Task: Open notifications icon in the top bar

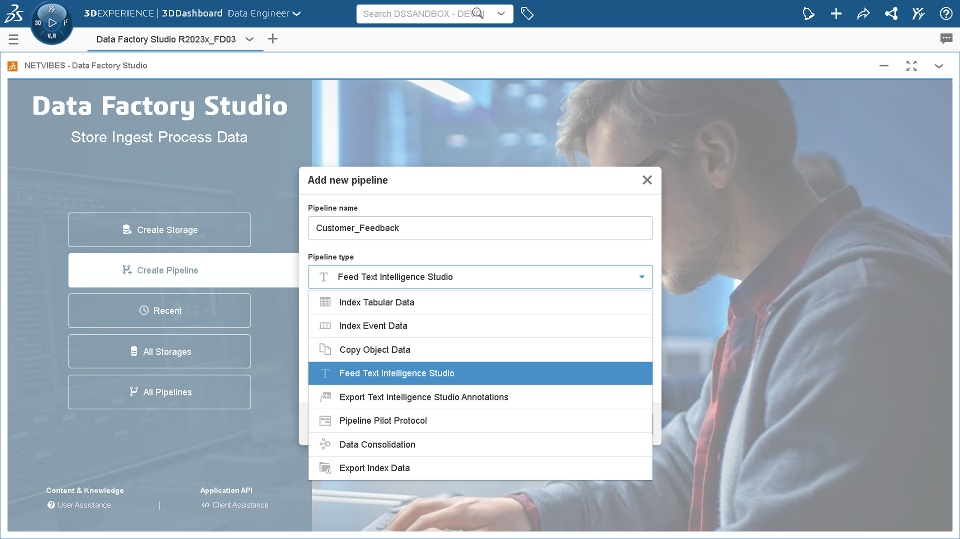Action: click(x=808, y=13)
